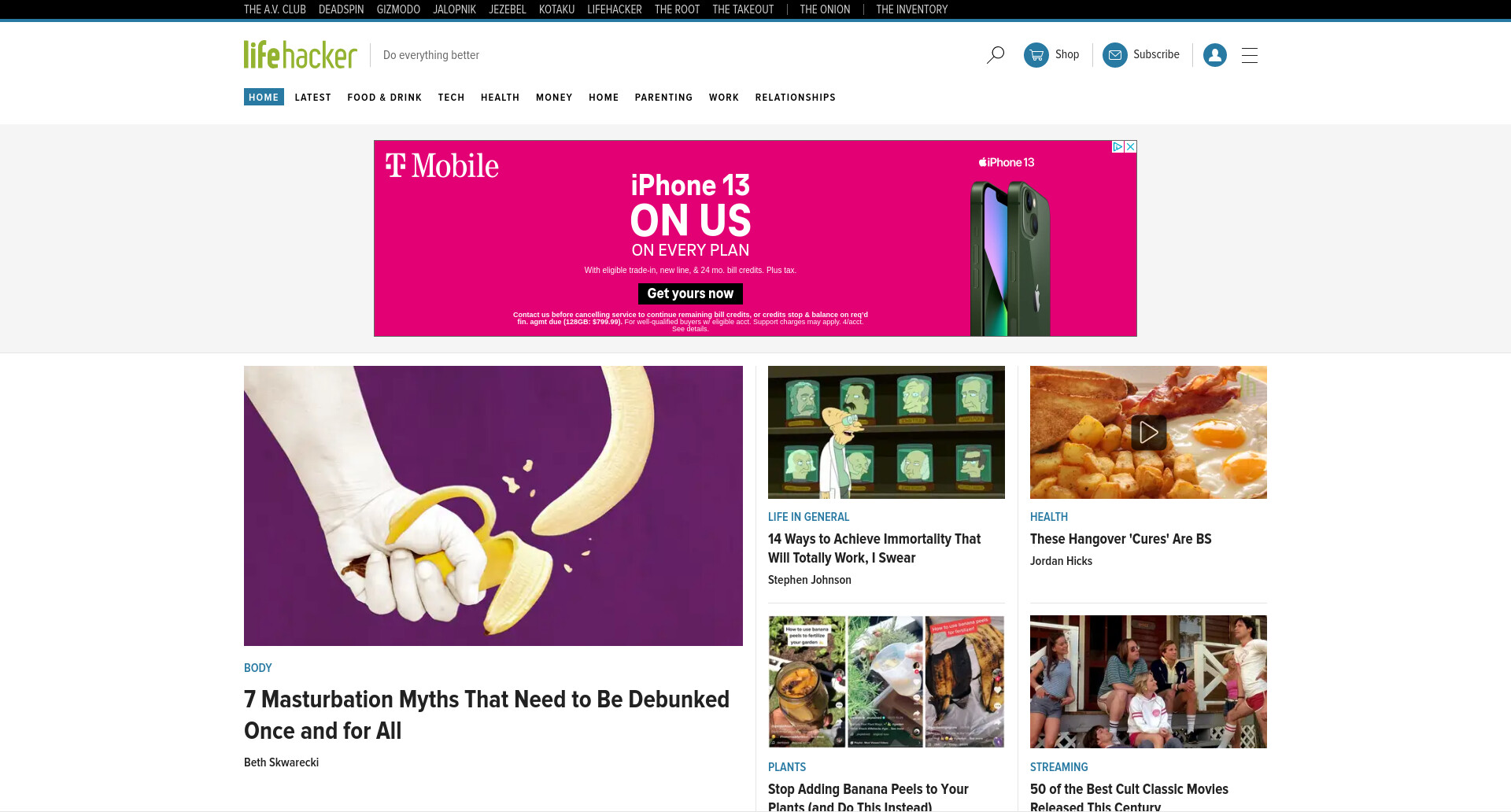This screenshot has width=1511, height=812.
Task: Open the MONEY section
Action: click(554, 98)
